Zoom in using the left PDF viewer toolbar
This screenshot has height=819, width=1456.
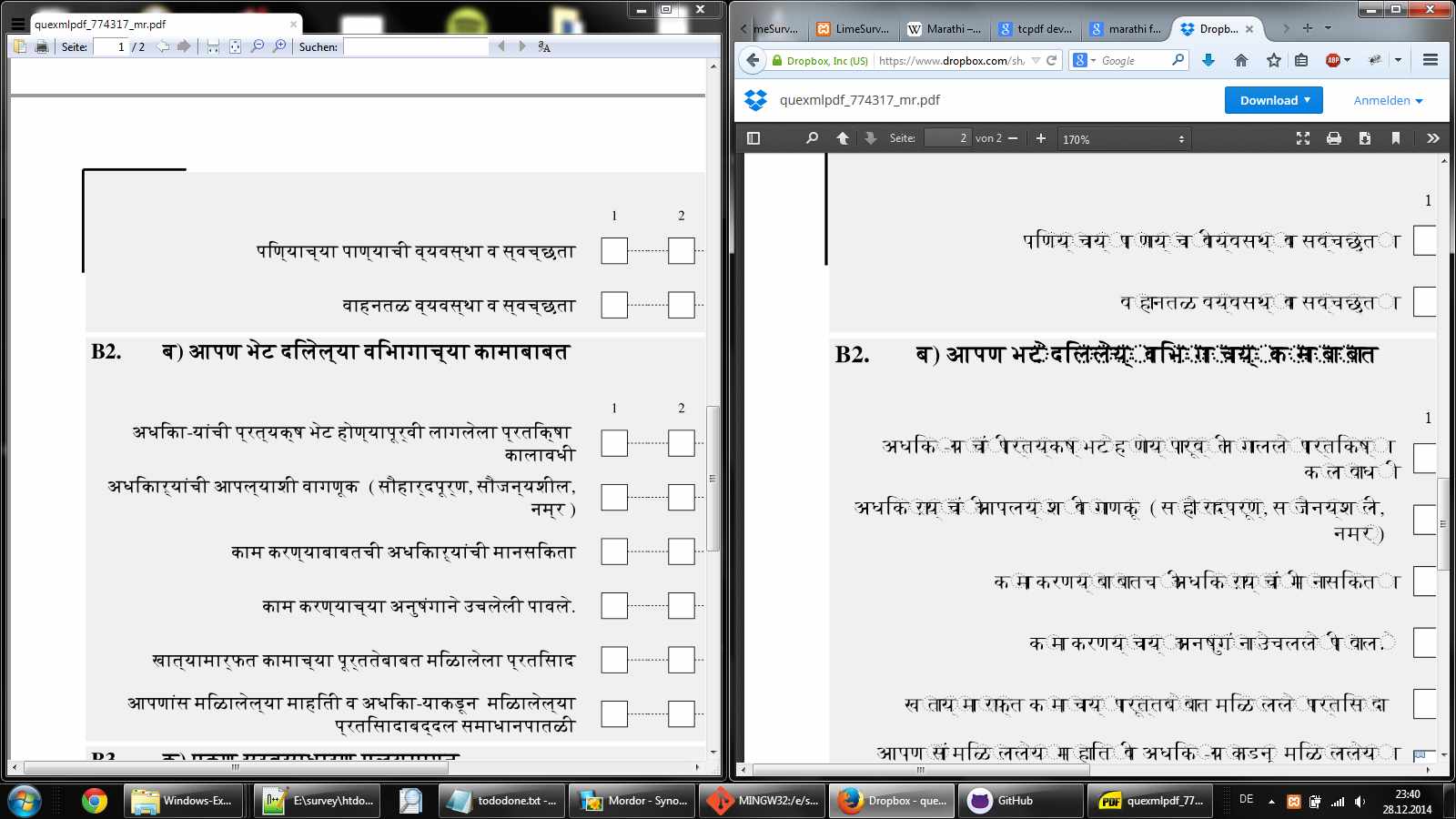pyautogui.click(x=279, y=46)
